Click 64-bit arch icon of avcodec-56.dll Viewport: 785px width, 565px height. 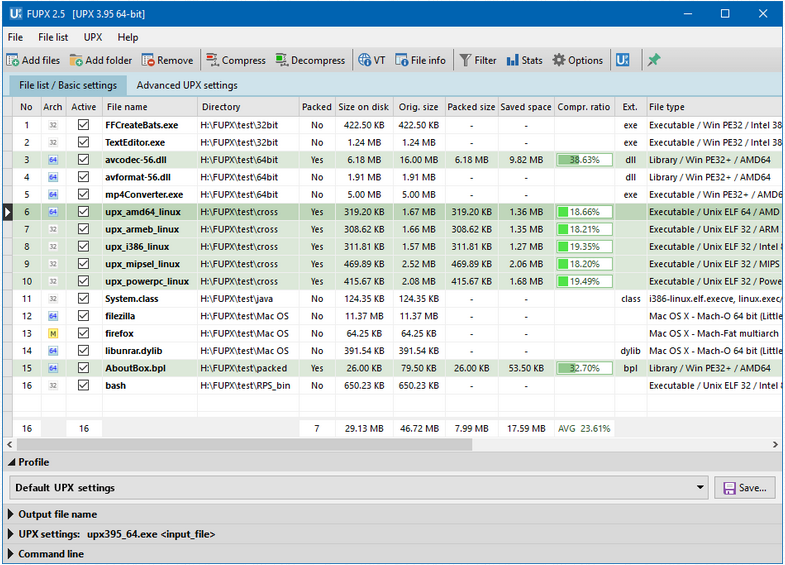click(53, 160)
